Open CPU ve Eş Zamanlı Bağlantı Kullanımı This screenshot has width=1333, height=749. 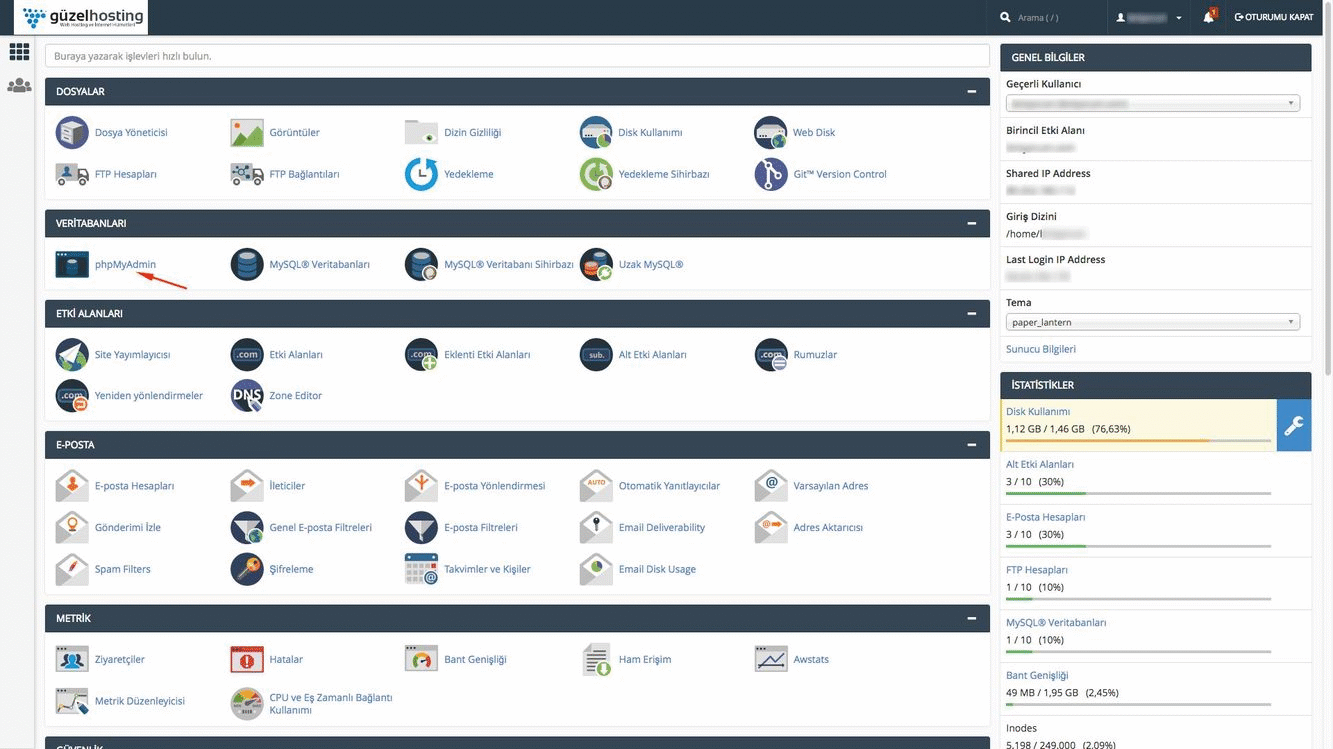coord(331,703)
